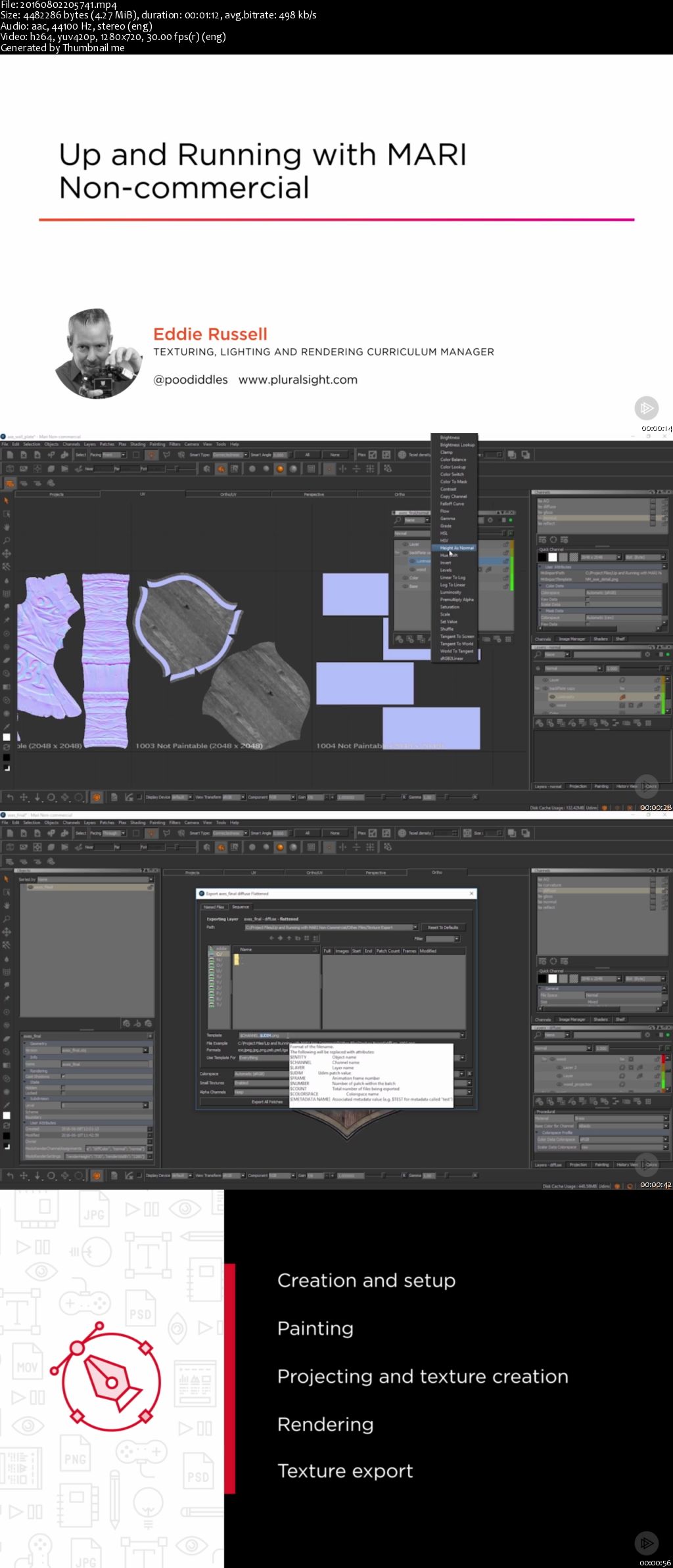Click the forward arrow in Export dialog browser
673x1568 pixels.
coord(280,938)
